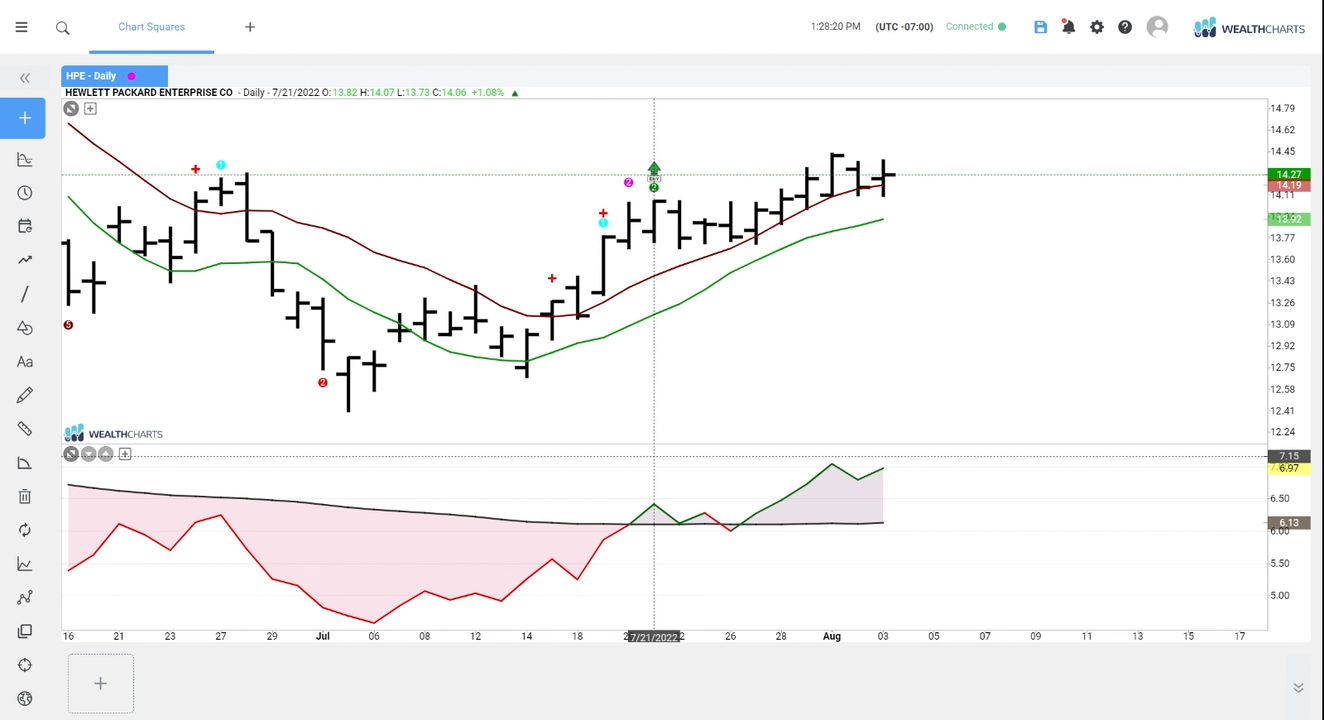
Task: Click the magenta link dot on HPE tab
Action: pos(131,76)
